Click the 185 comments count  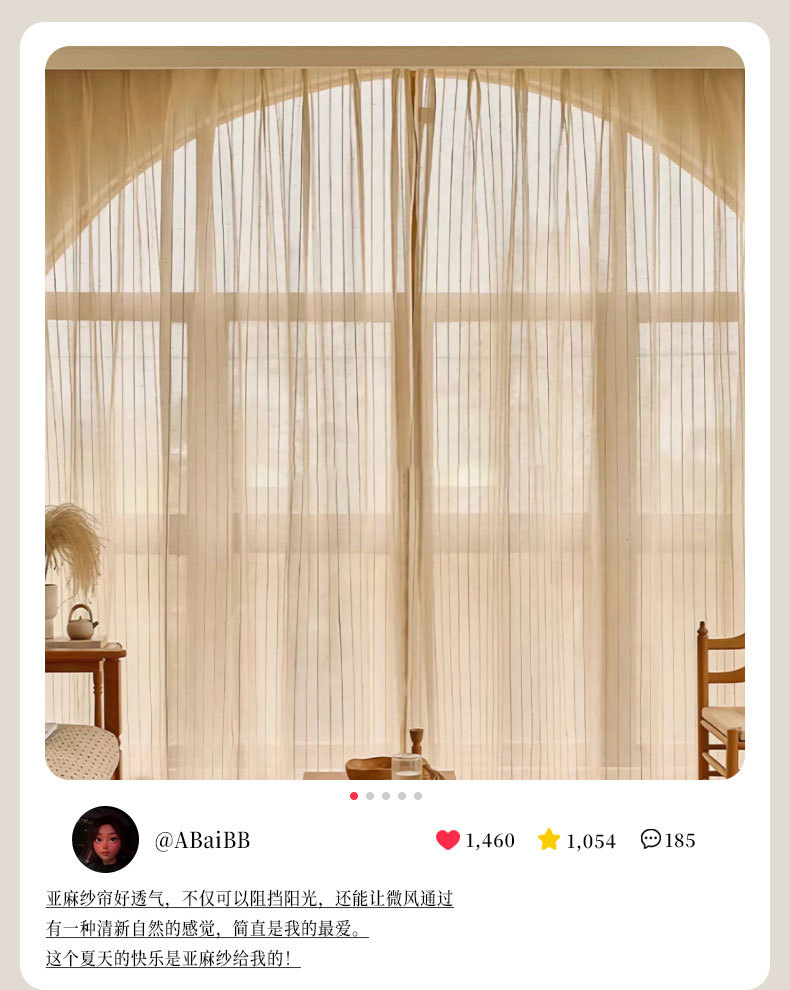(679, 840)
